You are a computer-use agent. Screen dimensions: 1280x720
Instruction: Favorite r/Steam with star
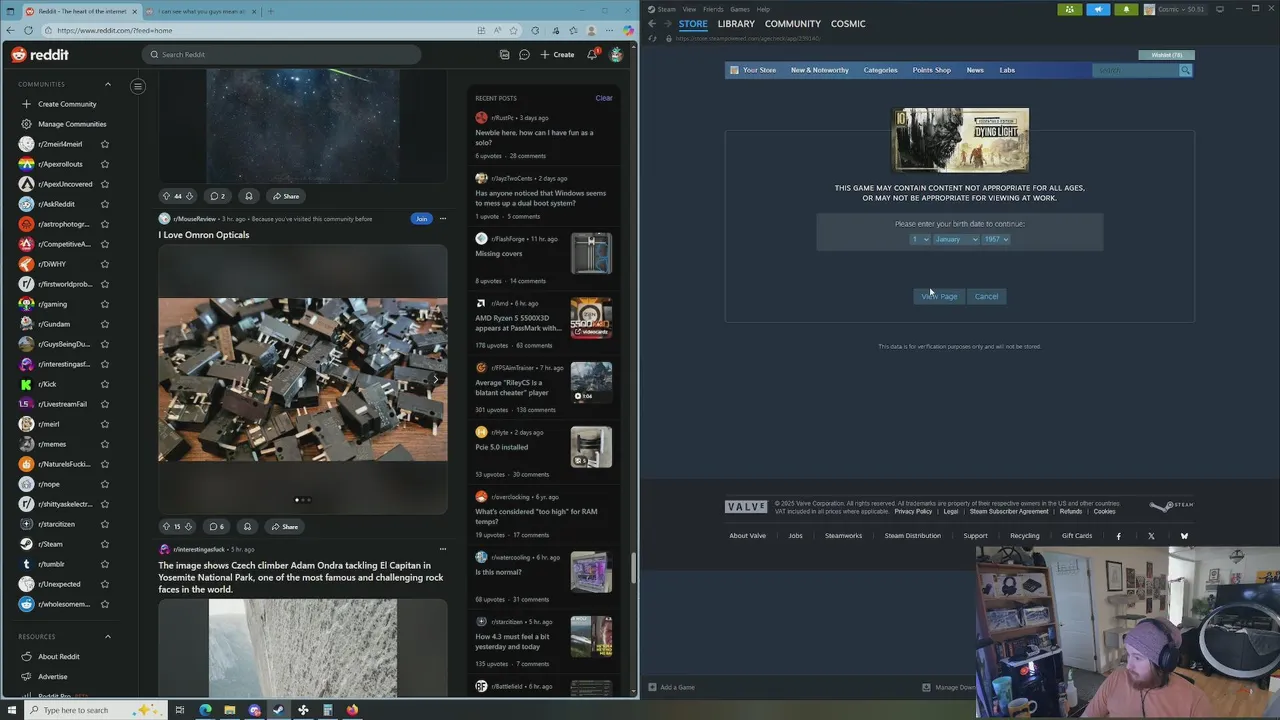(105, 544)
